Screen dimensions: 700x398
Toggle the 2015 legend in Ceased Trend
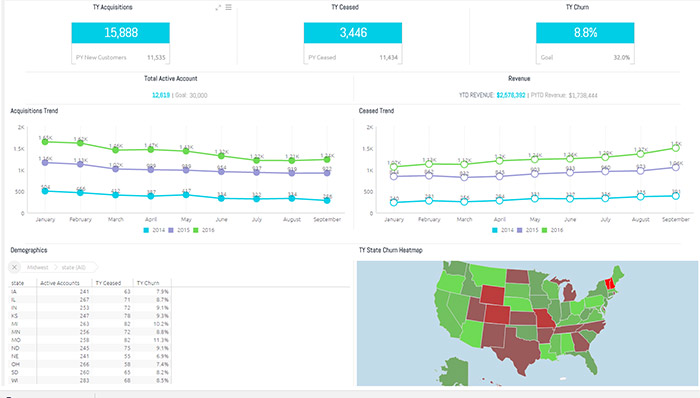click(528, 230)
